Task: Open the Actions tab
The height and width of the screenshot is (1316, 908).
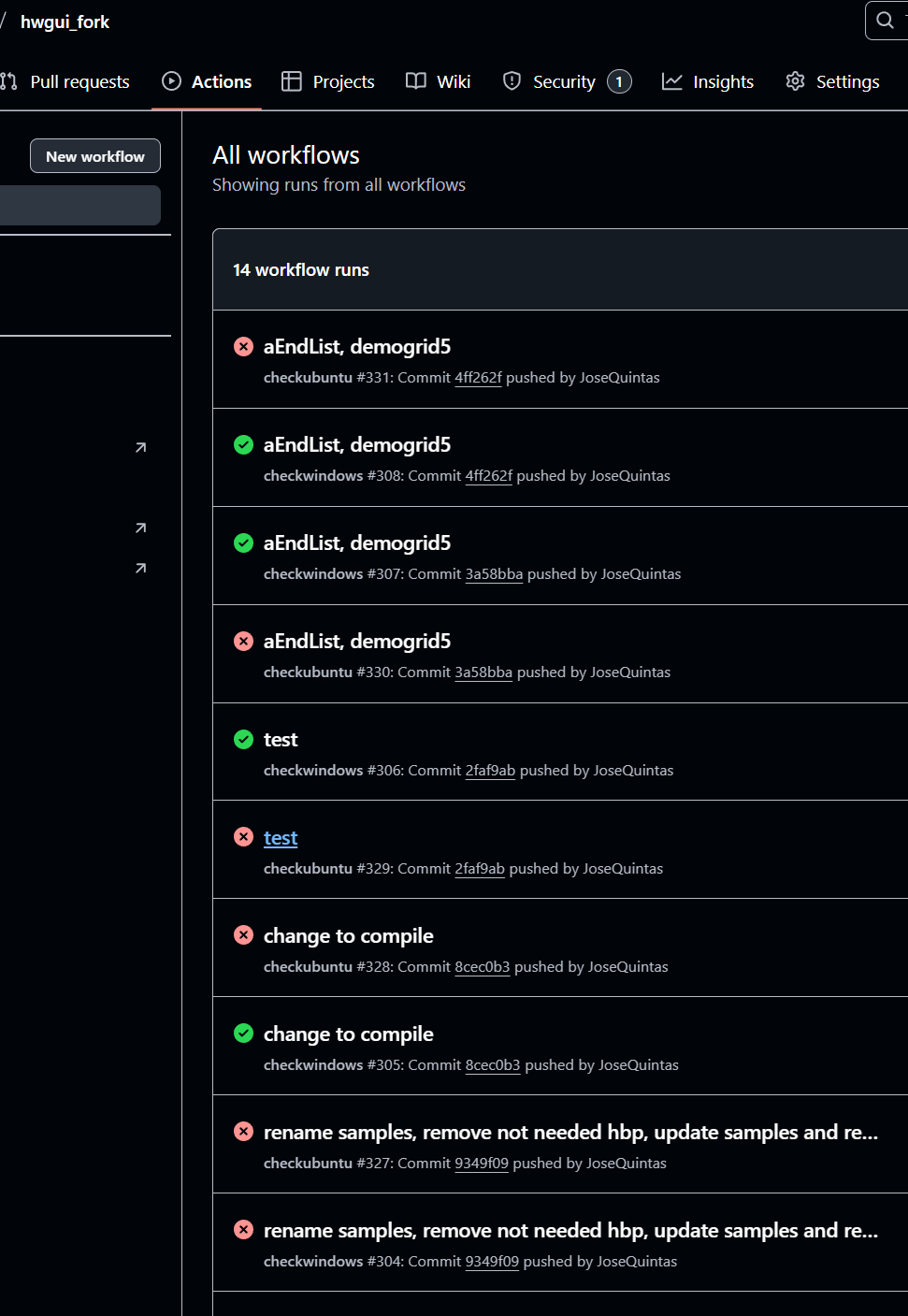Action: click(207, 81)
